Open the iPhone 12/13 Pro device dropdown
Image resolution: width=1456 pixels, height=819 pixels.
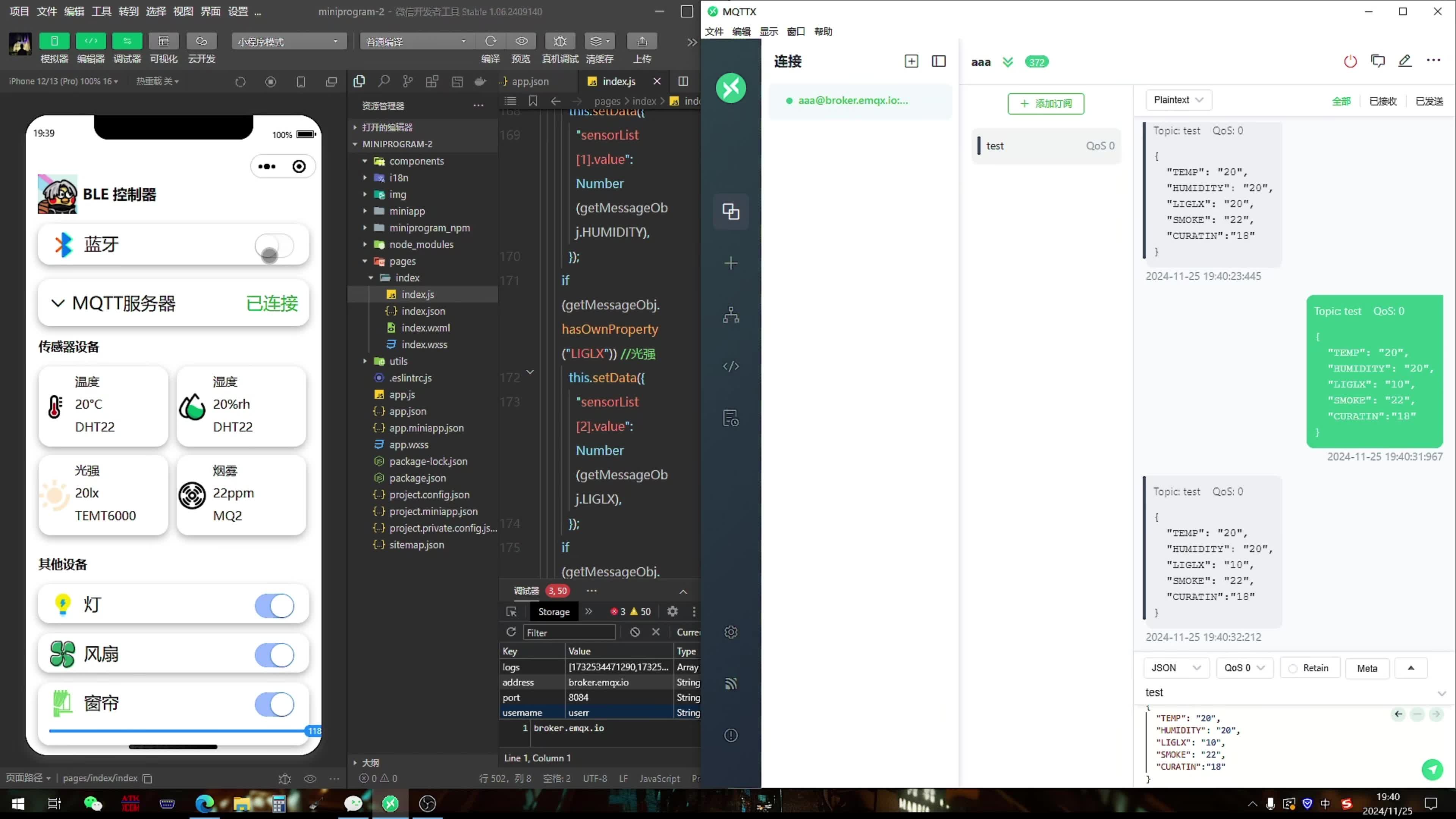63,82
